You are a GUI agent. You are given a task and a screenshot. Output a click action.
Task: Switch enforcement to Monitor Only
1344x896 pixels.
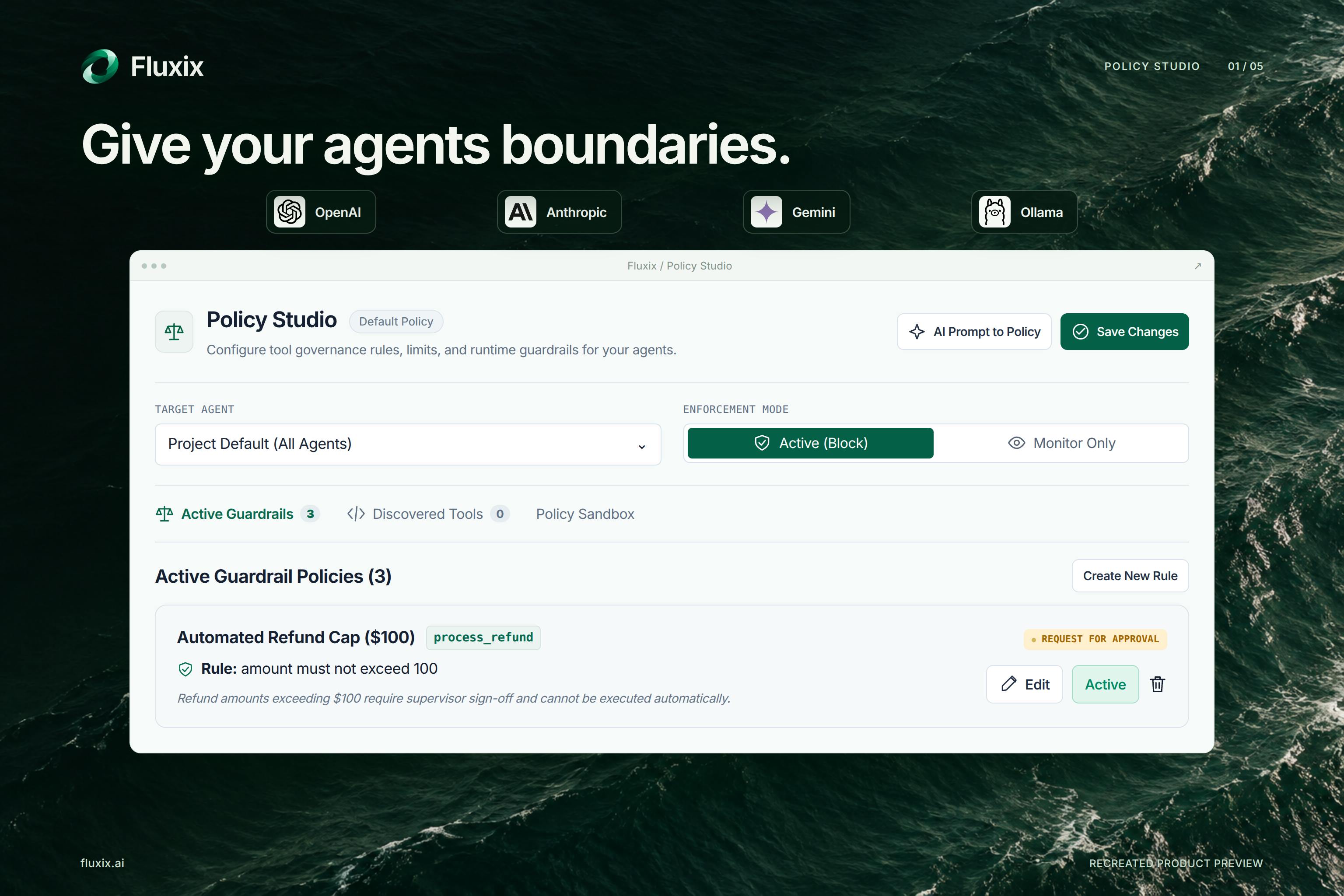[1061, 443]
